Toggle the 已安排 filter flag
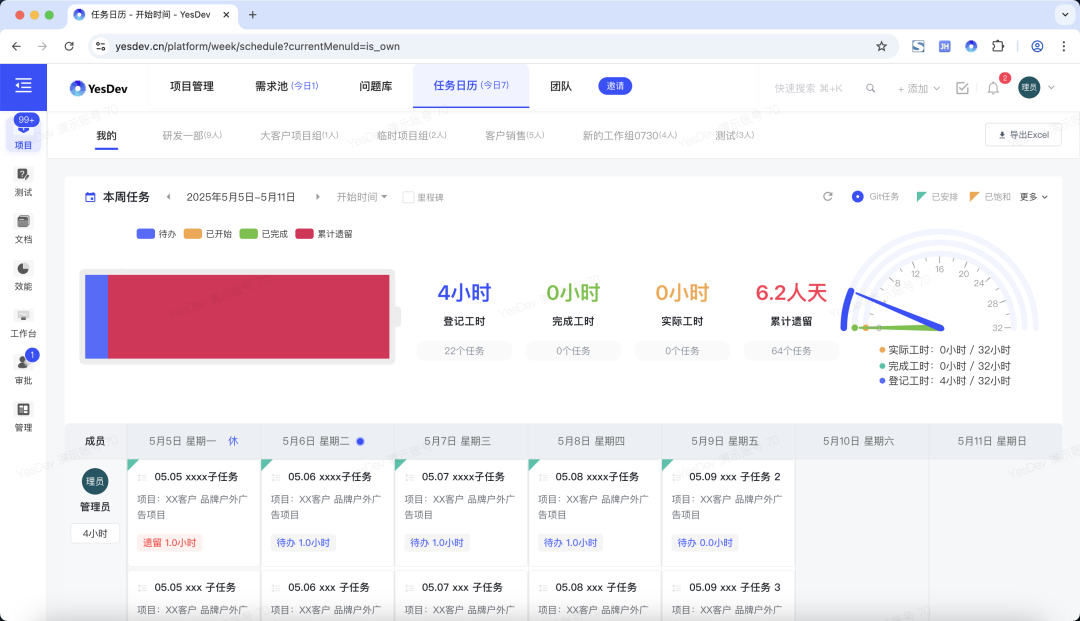This screenshot has width=1080, height=621. (x=935, y=196)
